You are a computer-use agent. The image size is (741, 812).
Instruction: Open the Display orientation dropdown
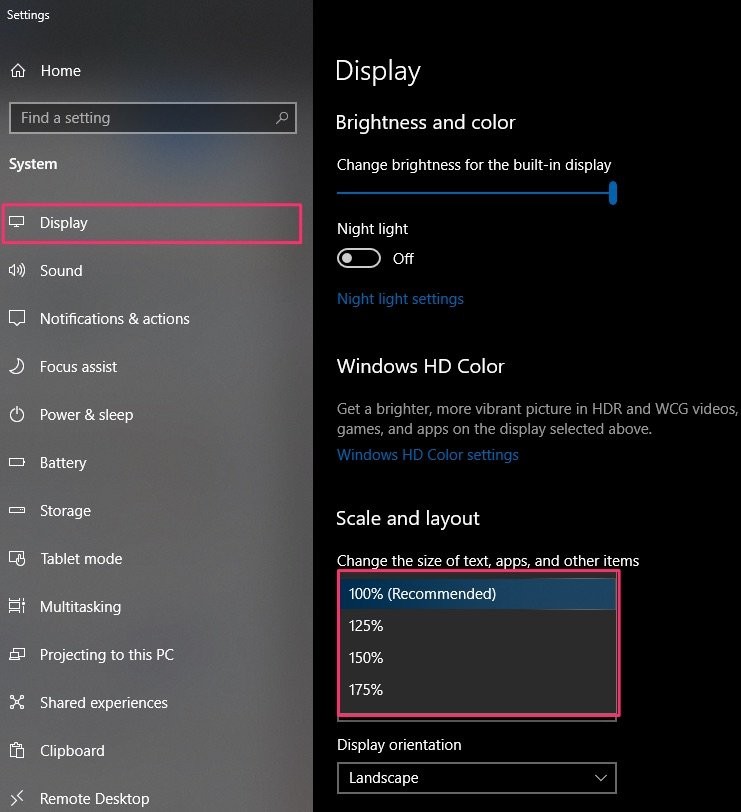(x=477, y=777)
